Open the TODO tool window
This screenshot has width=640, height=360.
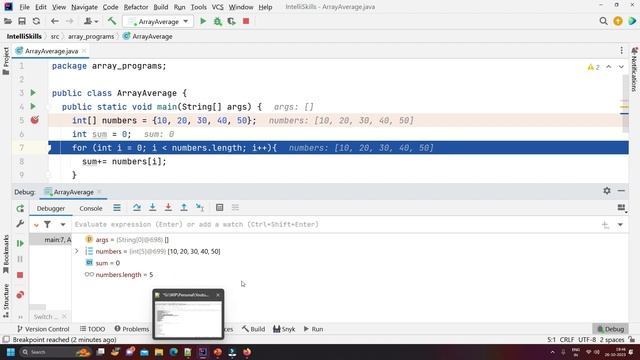click(93, 329)
